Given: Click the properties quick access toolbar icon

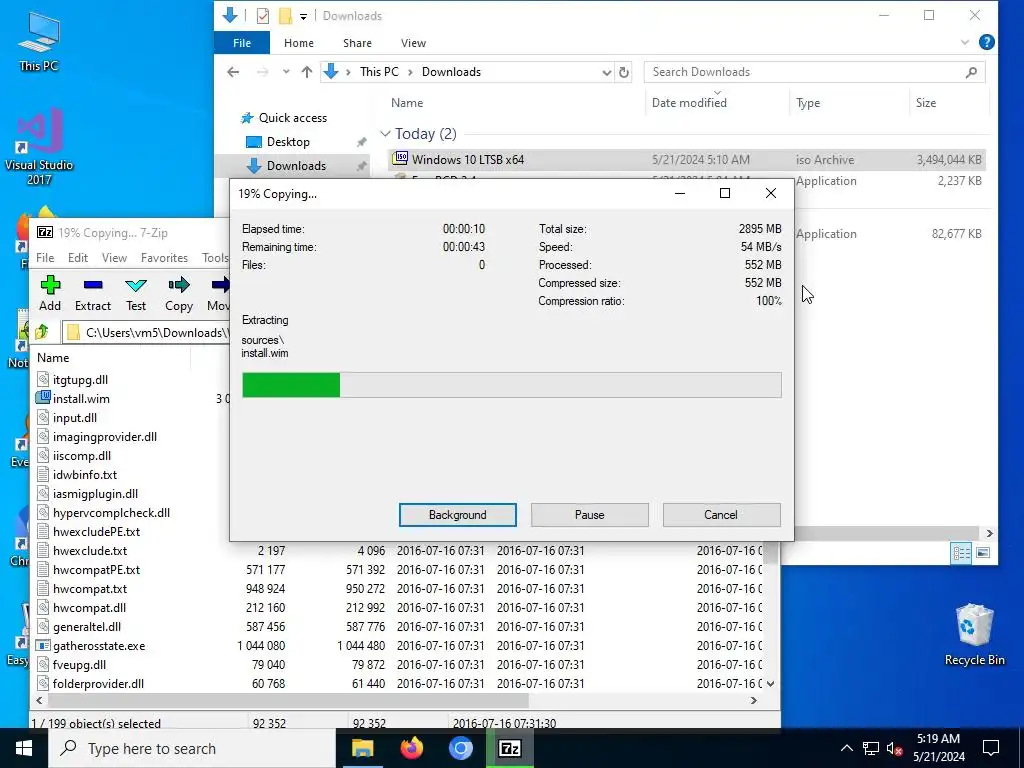Looking at the screenshot, I should tap(263, 16).
